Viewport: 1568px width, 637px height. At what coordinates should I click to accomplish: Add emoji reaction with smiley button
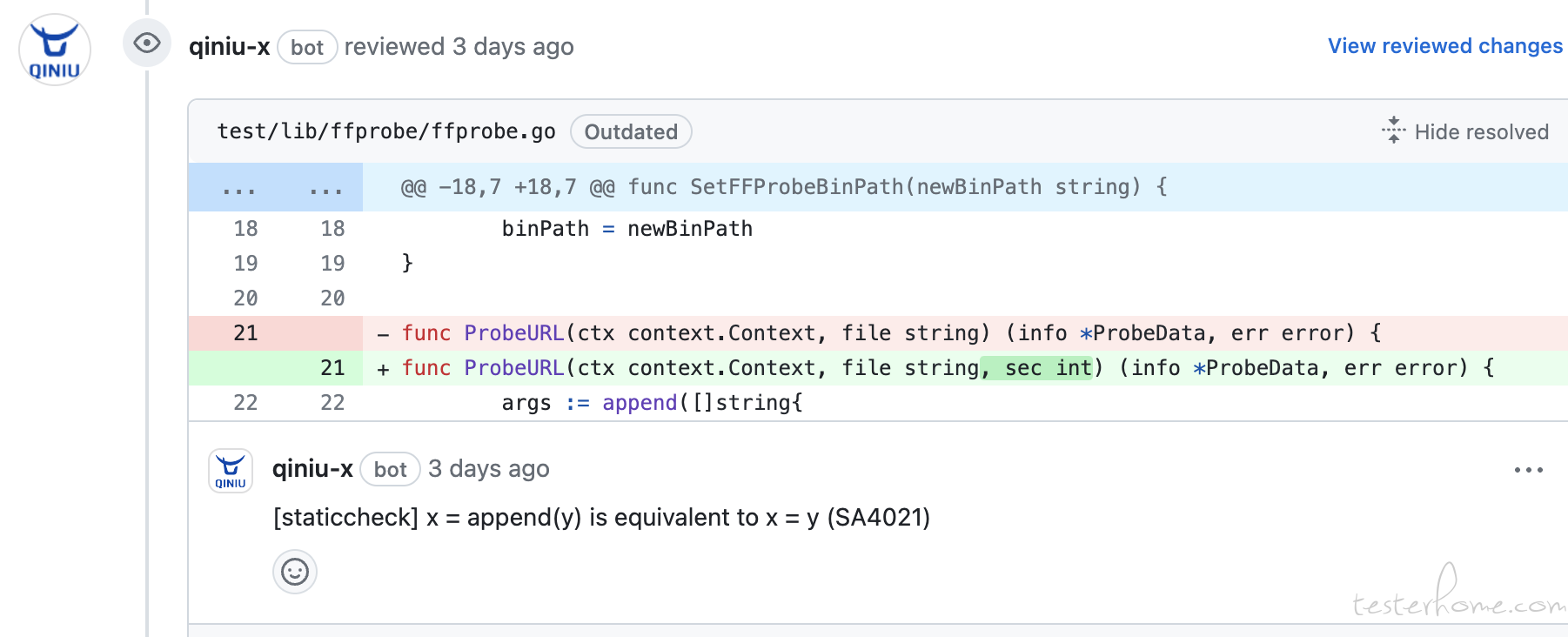click(x=295, y=572)
